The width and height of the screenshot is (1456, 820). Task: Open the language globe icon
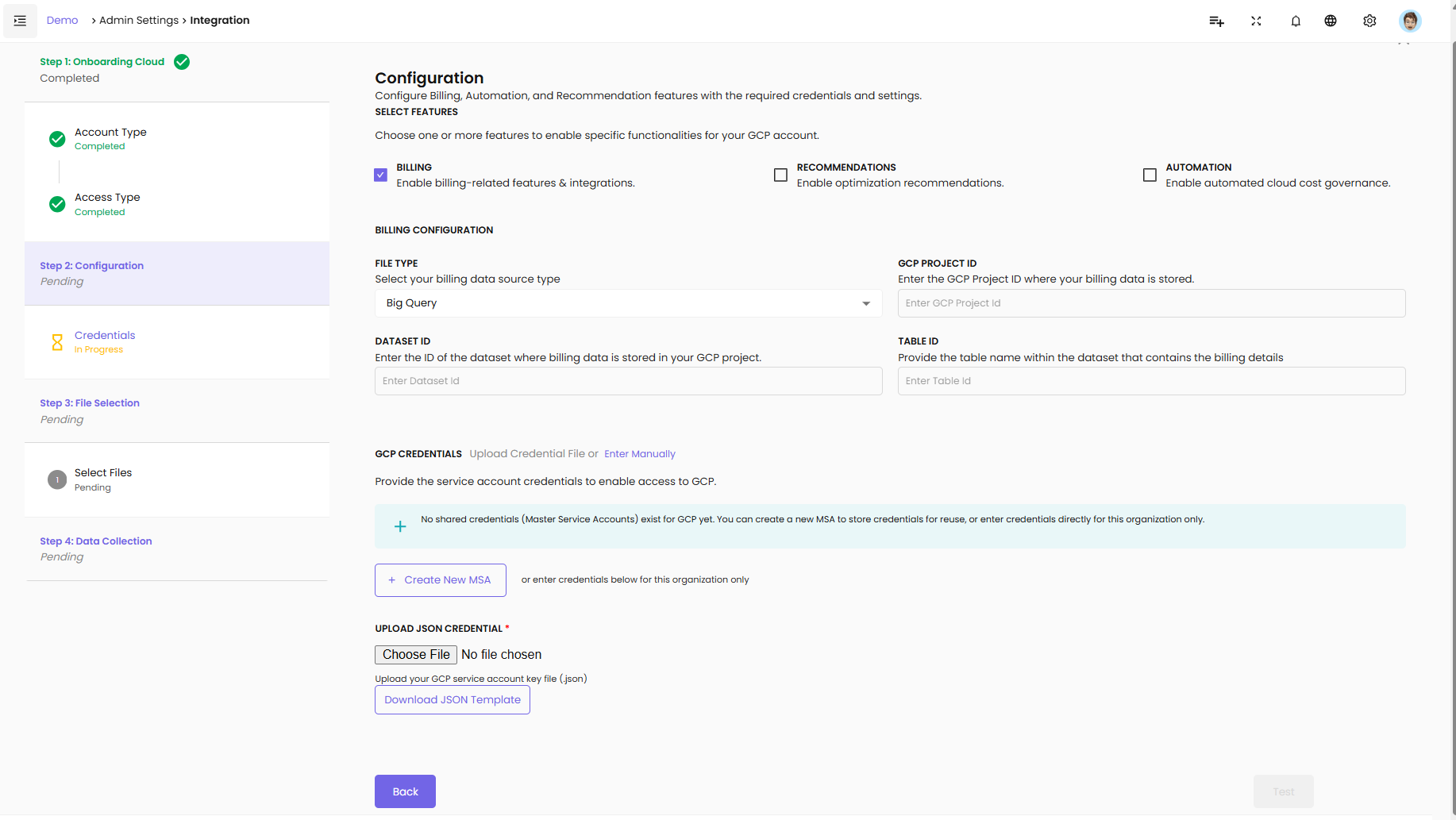point(1331,21)
